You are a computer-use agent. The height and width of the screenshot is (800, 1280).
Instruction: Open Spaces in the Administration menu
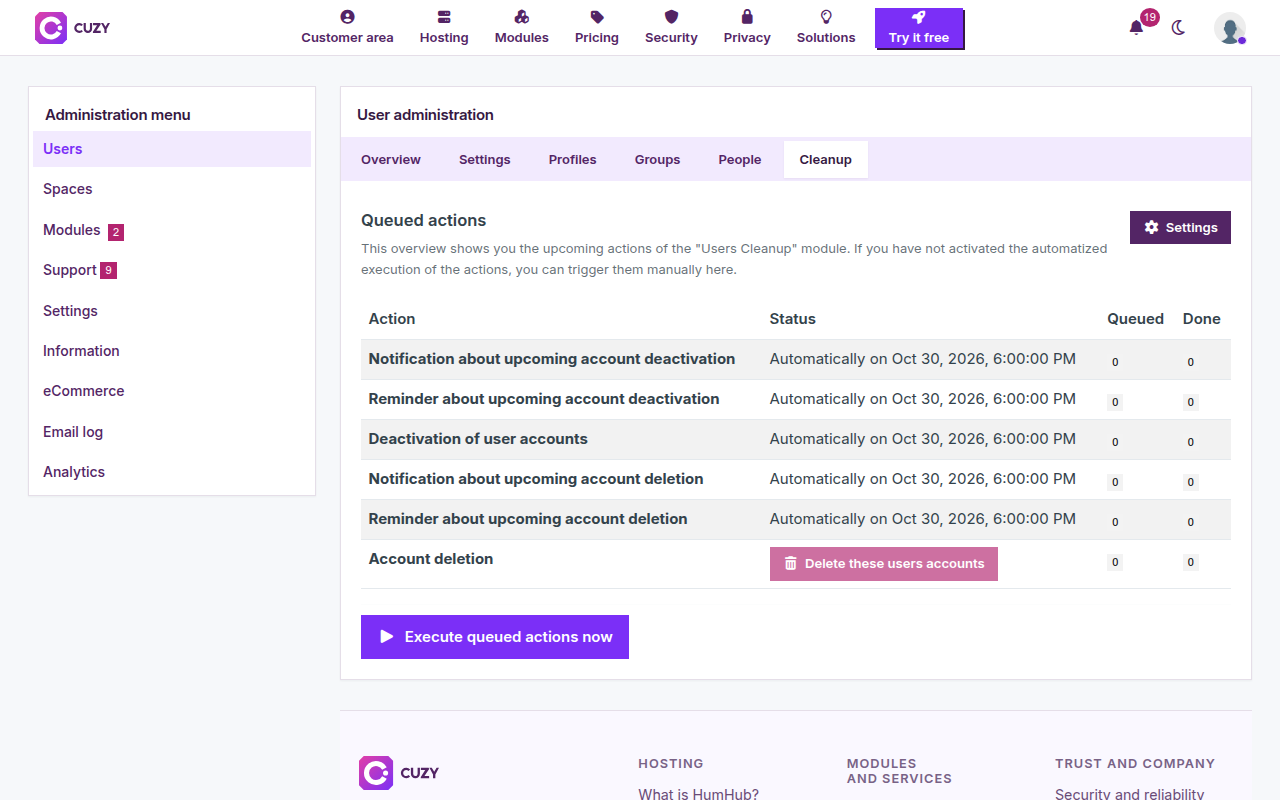pos(172,189)
